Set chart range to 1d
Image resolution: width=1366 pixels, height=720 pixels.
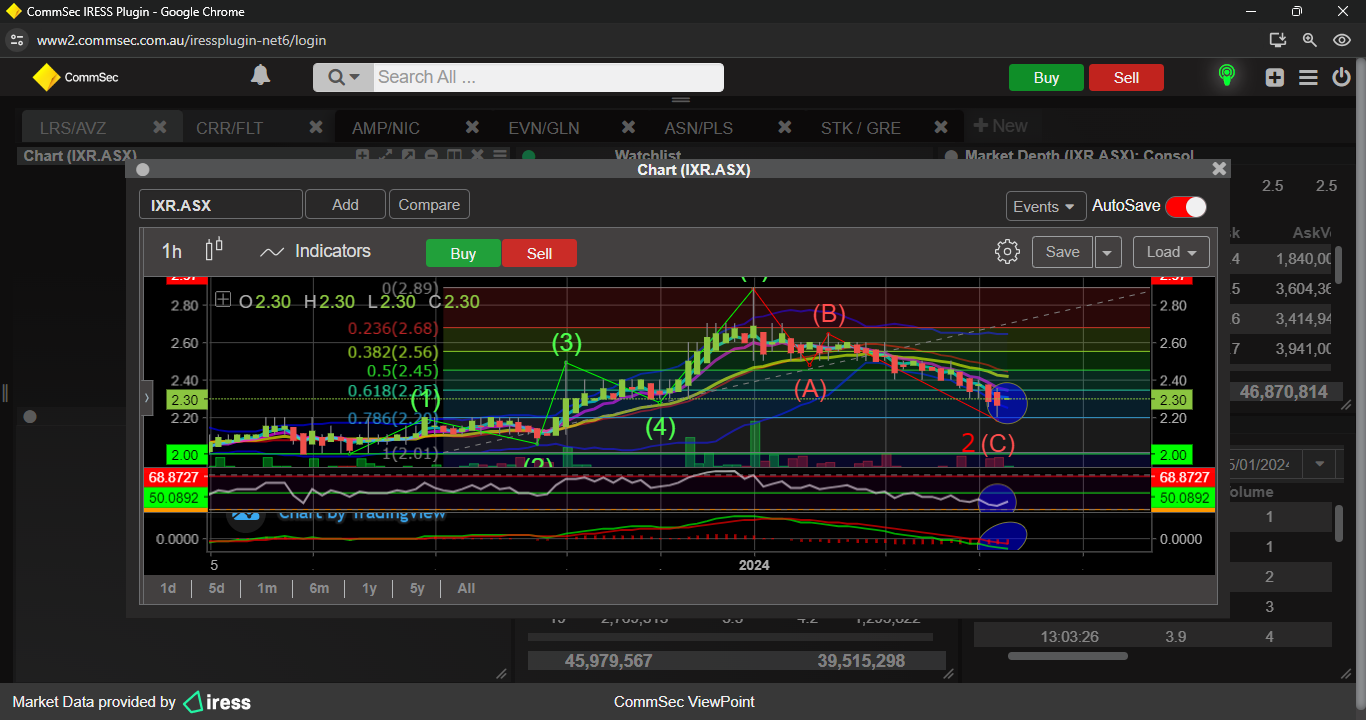click(168, 588)
